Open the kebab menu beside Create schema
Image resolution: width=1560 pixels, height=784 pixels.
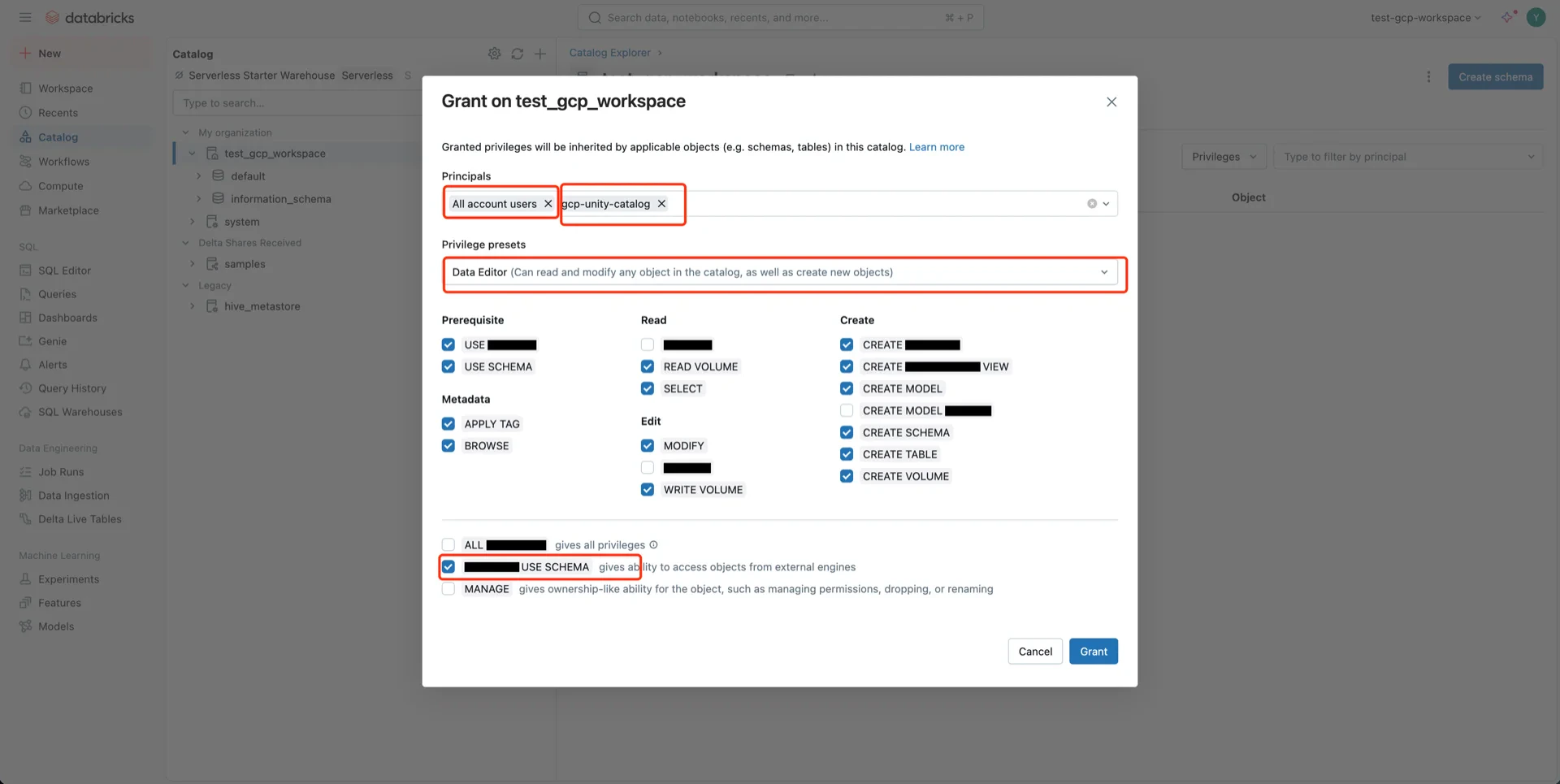pos(1428,77)
